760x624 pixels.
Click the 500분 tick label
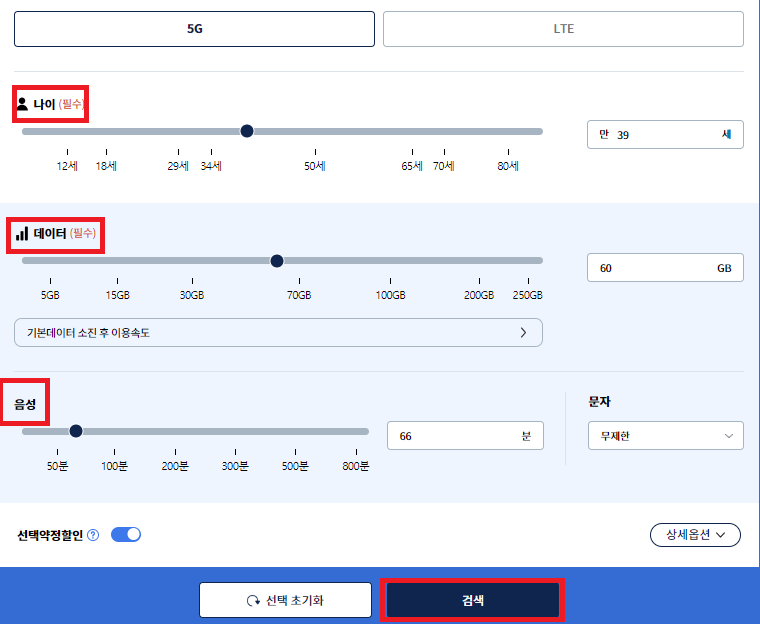coord(295,466)
